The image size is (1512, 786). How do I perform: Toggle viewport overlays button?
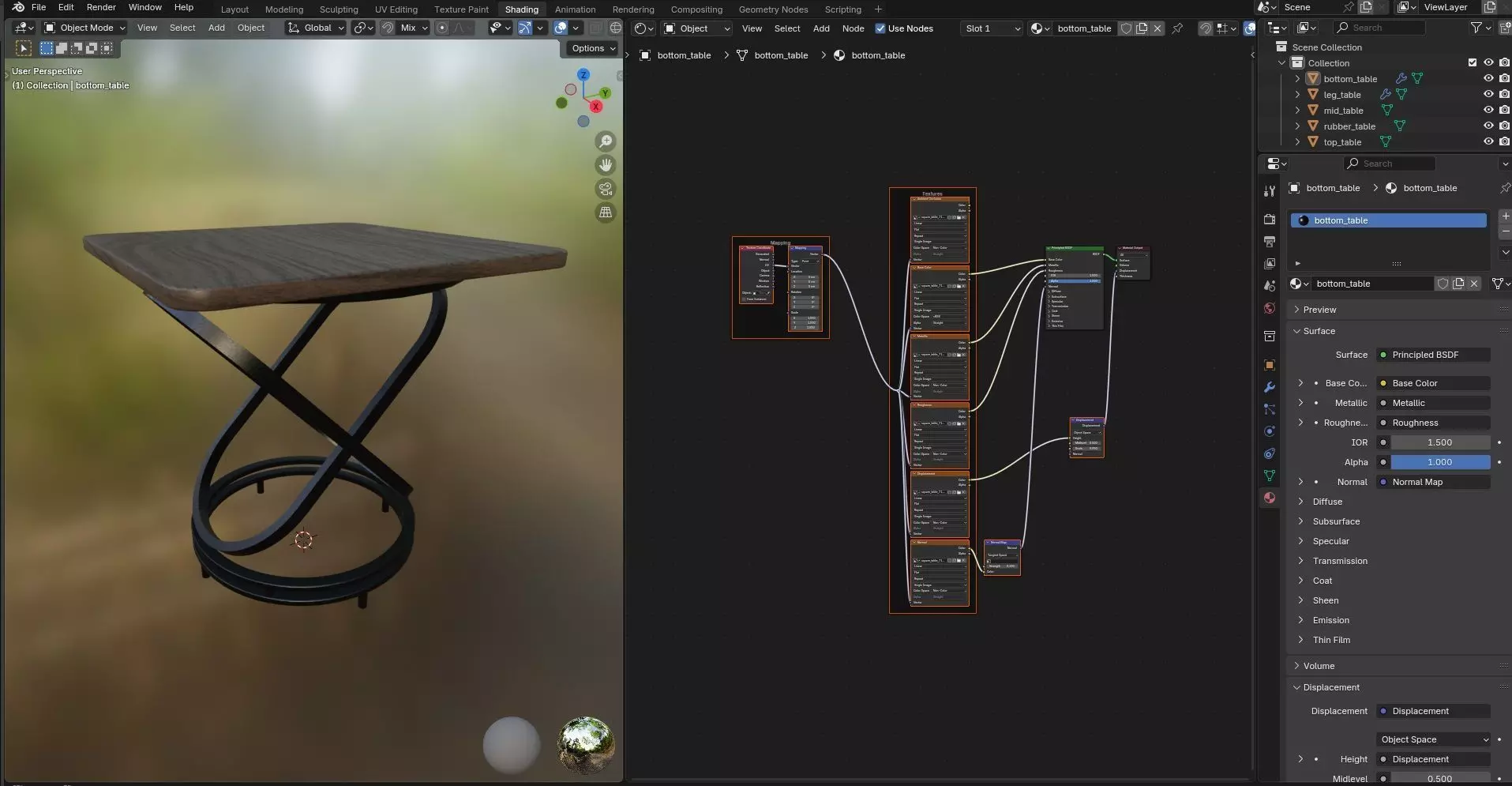(561, 28)
